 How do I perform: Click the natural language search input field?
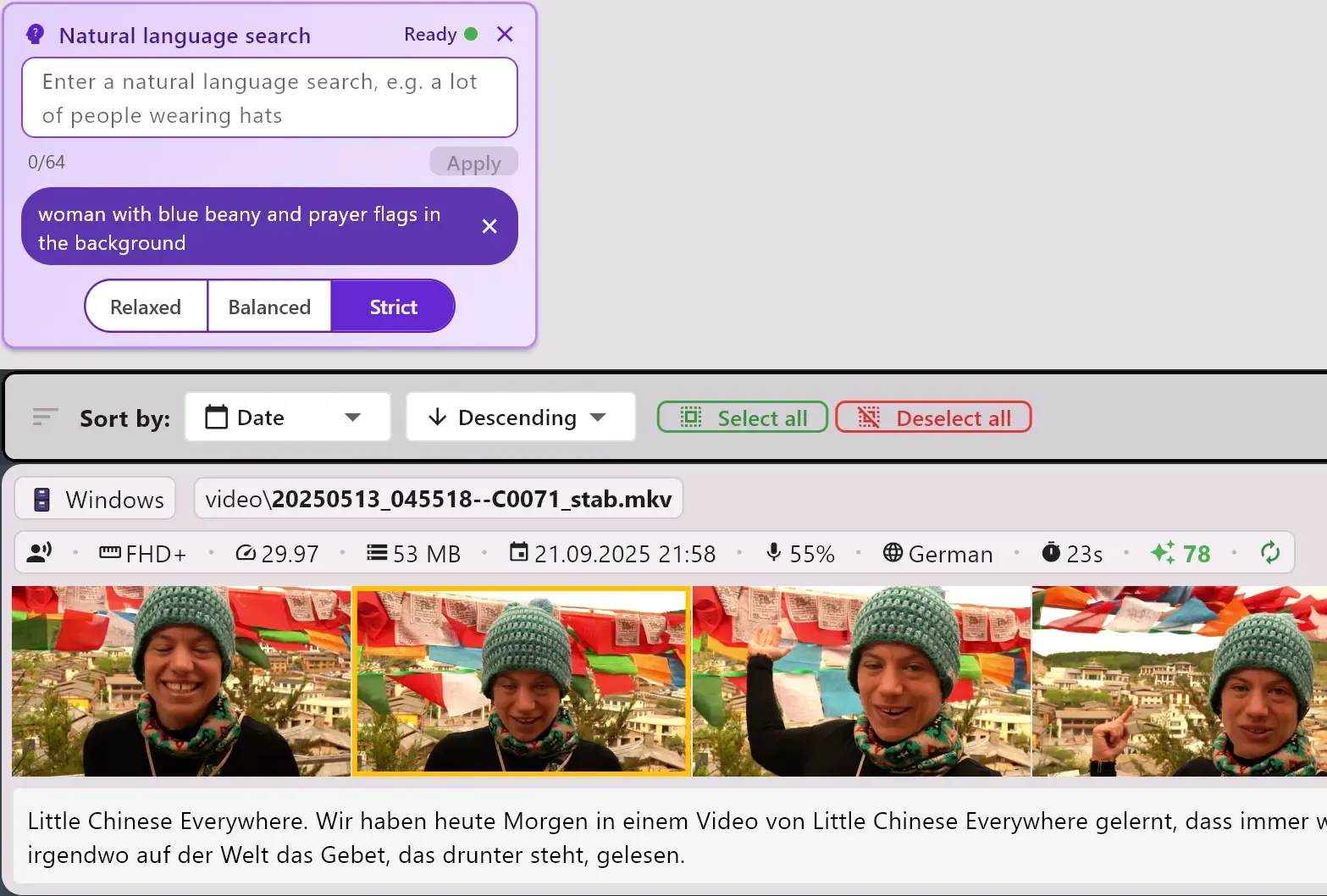tap(269, 97)
